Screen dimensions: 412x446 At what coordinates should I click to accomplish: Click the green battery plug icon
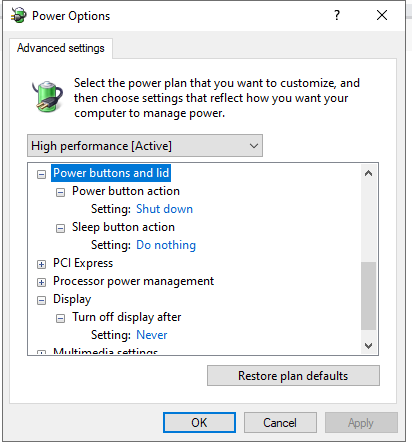(47, 96)
